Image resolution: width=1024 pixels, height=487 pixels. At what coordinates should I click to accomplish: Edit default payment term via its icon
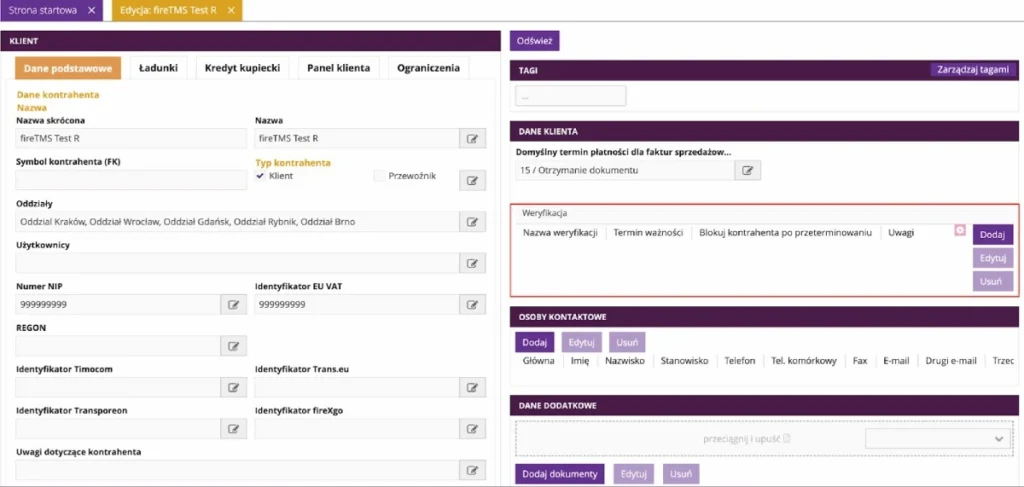click(748, 170)
